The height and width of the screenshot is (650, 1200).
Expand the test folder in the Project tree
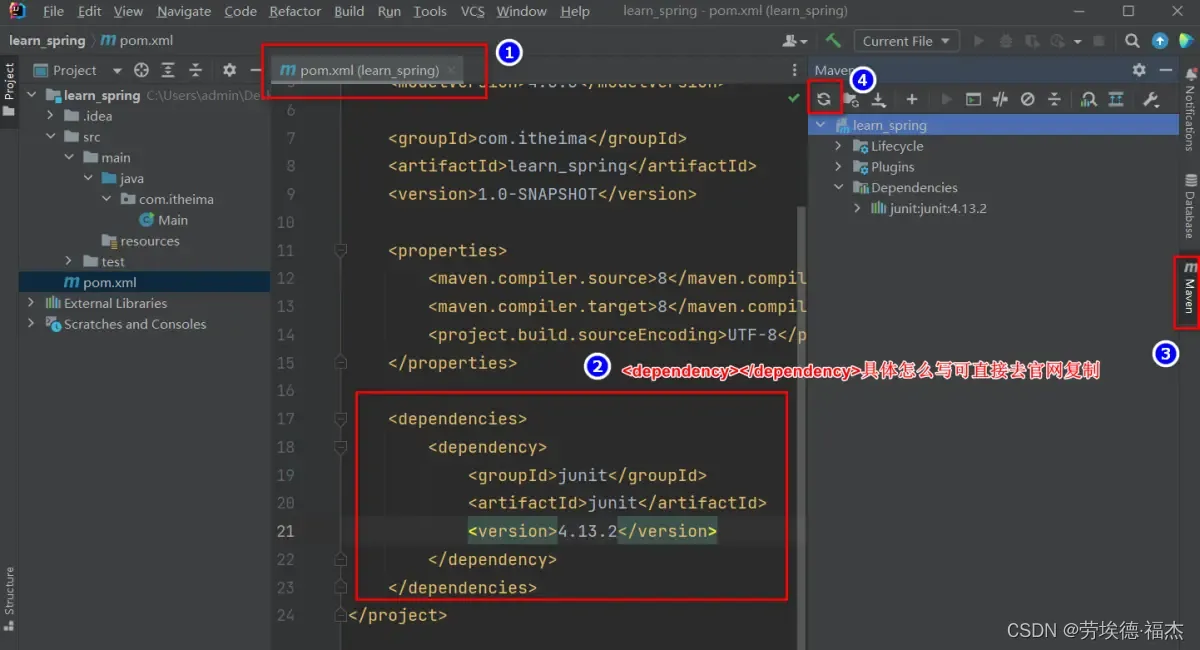coord(68,262)
